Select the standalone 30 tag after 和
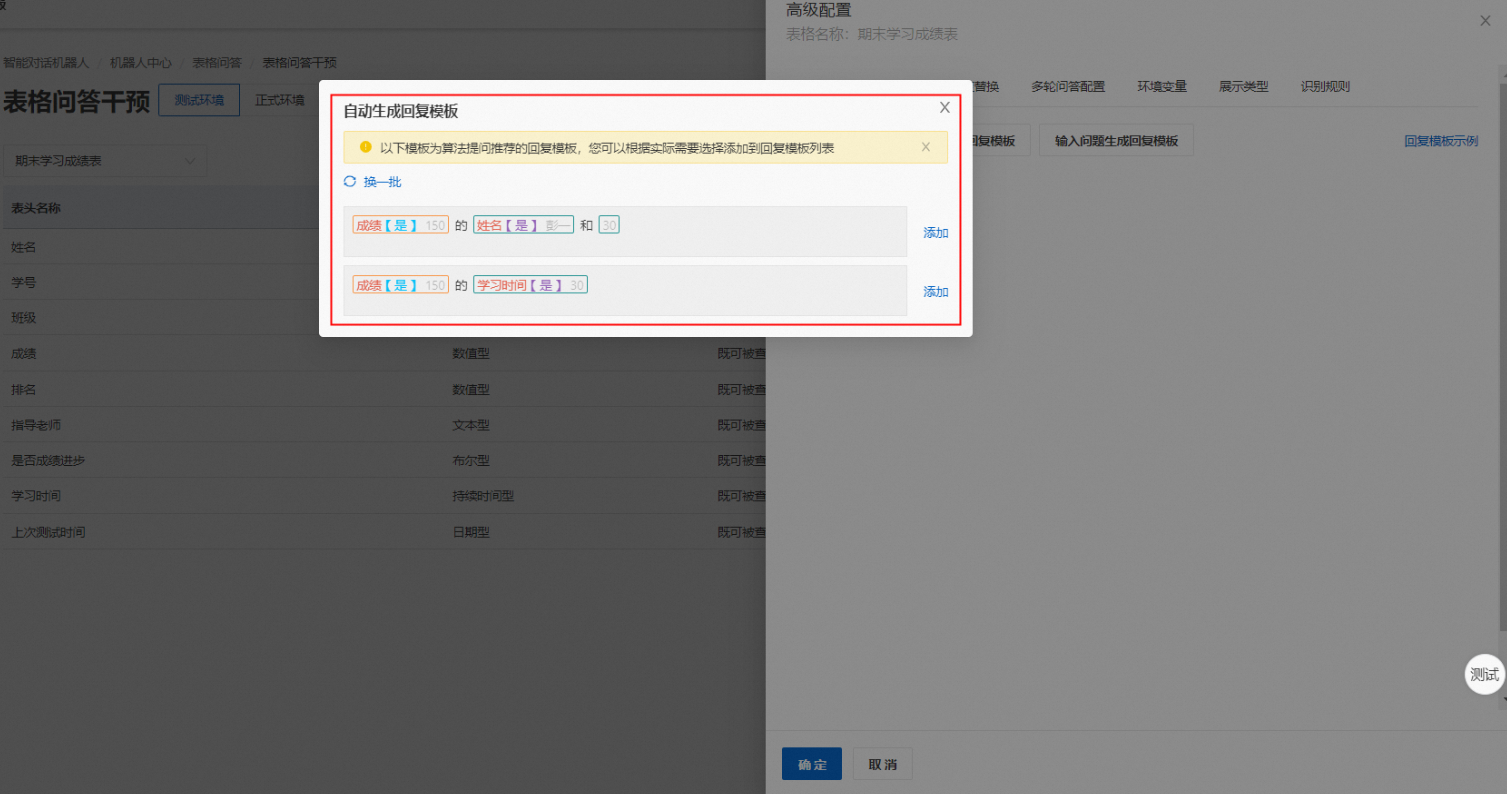 coord(609,225)
